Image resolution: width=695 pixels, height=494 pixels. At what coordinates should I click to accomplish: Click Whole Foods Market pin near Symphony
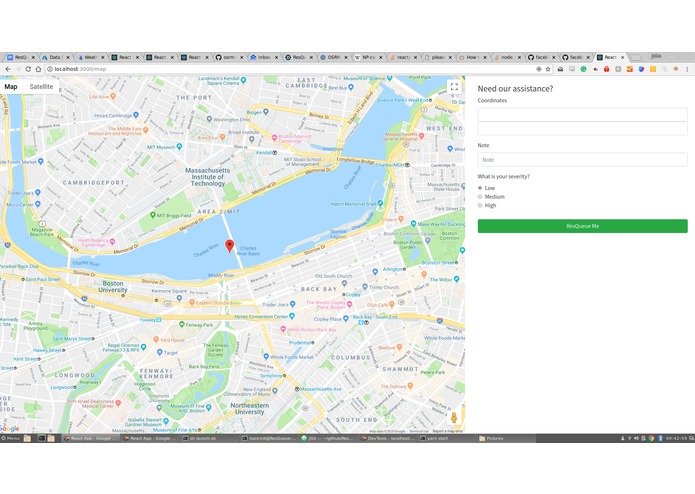click(266, 356)
